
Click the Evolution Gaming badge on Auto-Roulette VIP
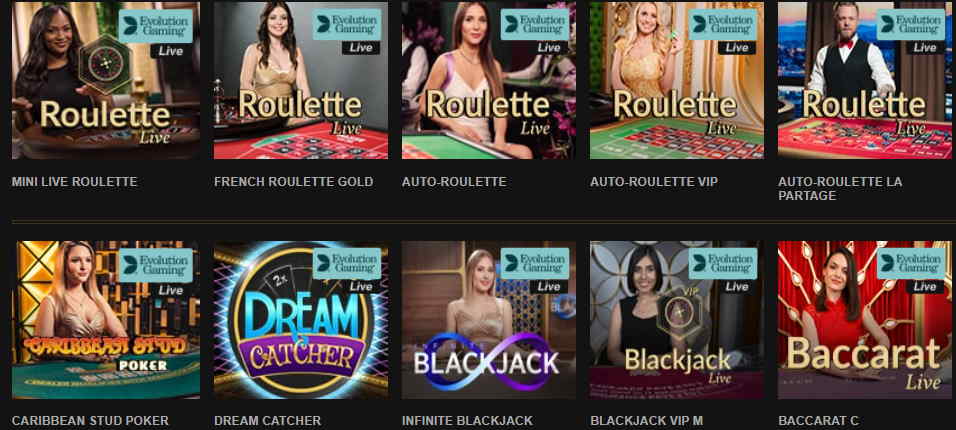tap(723, 26)
